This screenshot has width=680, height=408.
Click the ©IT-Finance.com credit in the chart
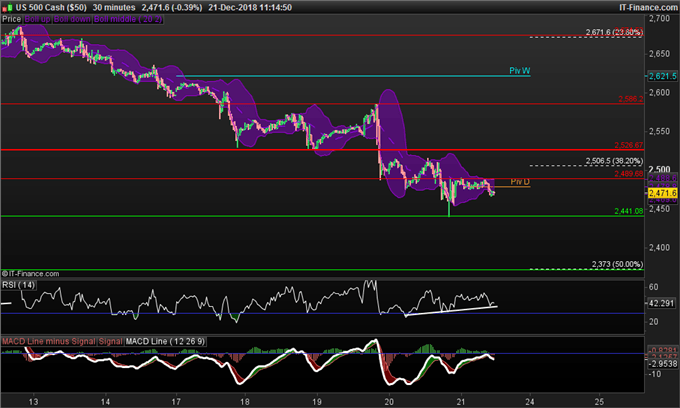(x=30, y=274)
